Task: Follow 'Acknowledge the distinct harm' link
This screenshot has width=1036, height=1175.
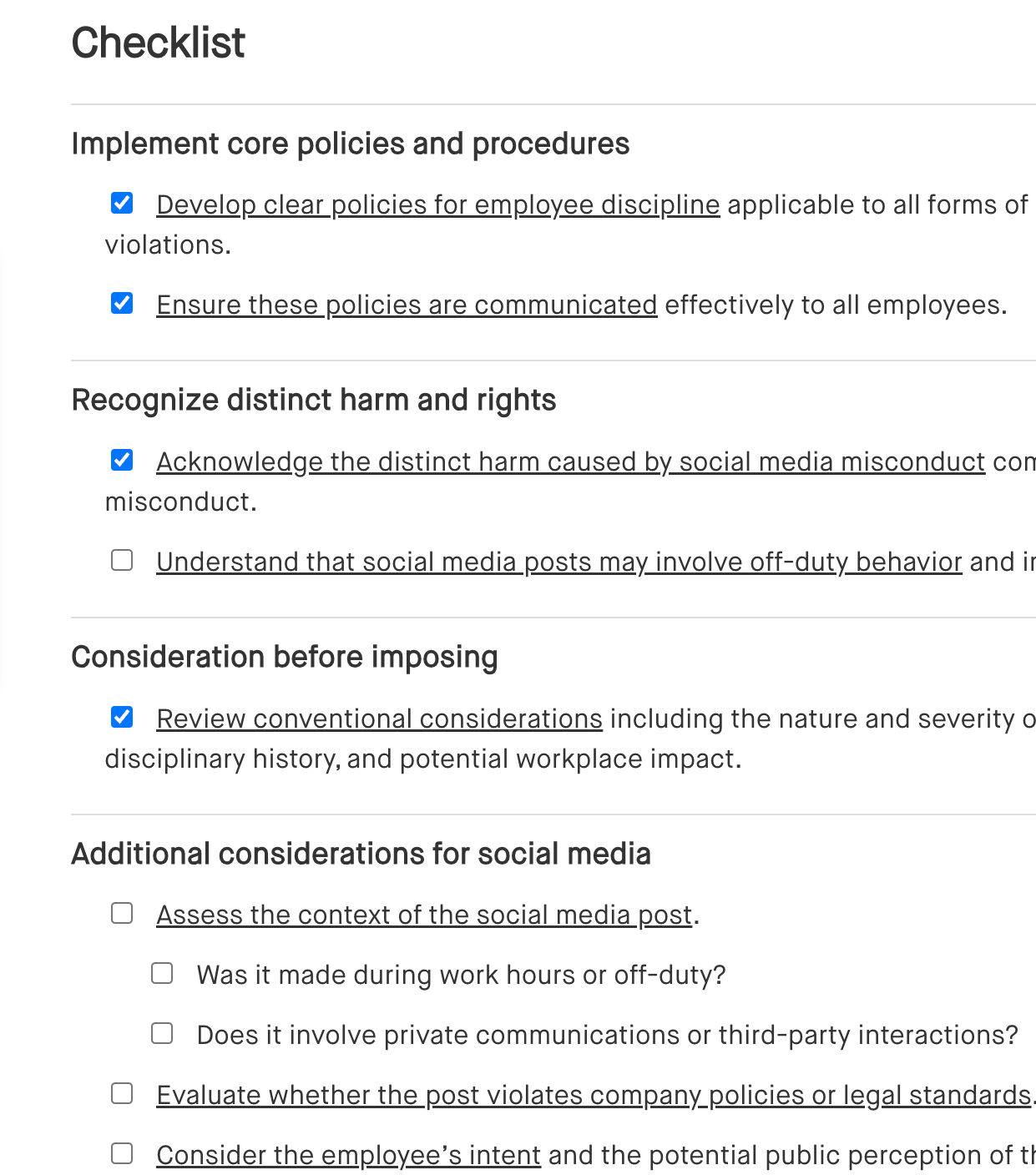Action: (570, 462)
